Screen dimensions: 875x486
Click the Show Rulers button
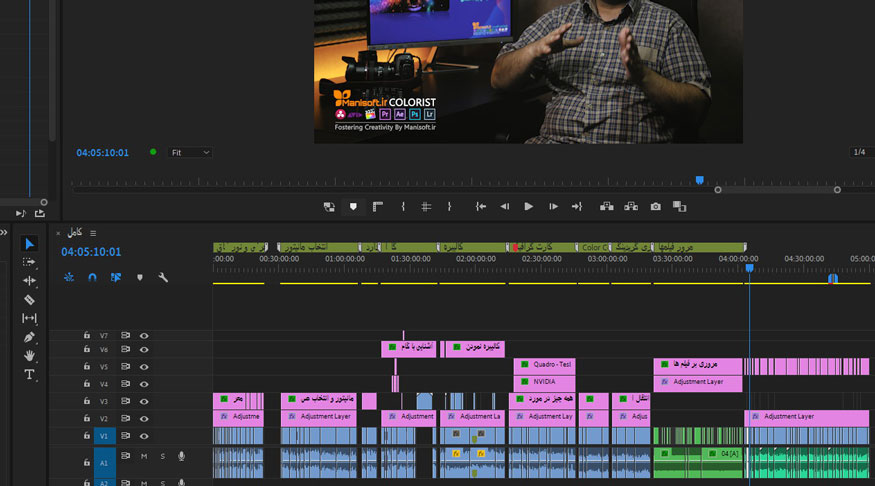[378, 207]
